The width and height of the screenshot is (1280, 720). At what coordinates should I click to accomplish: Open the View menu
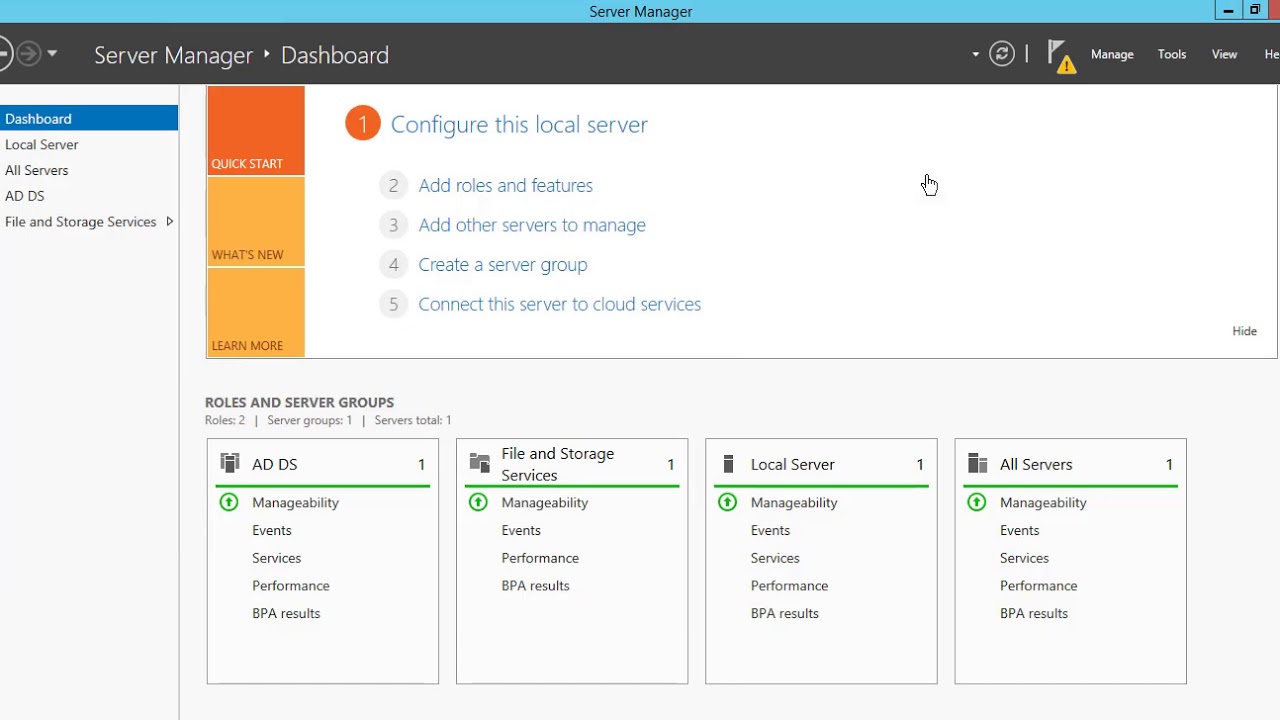pos(1225,54)
